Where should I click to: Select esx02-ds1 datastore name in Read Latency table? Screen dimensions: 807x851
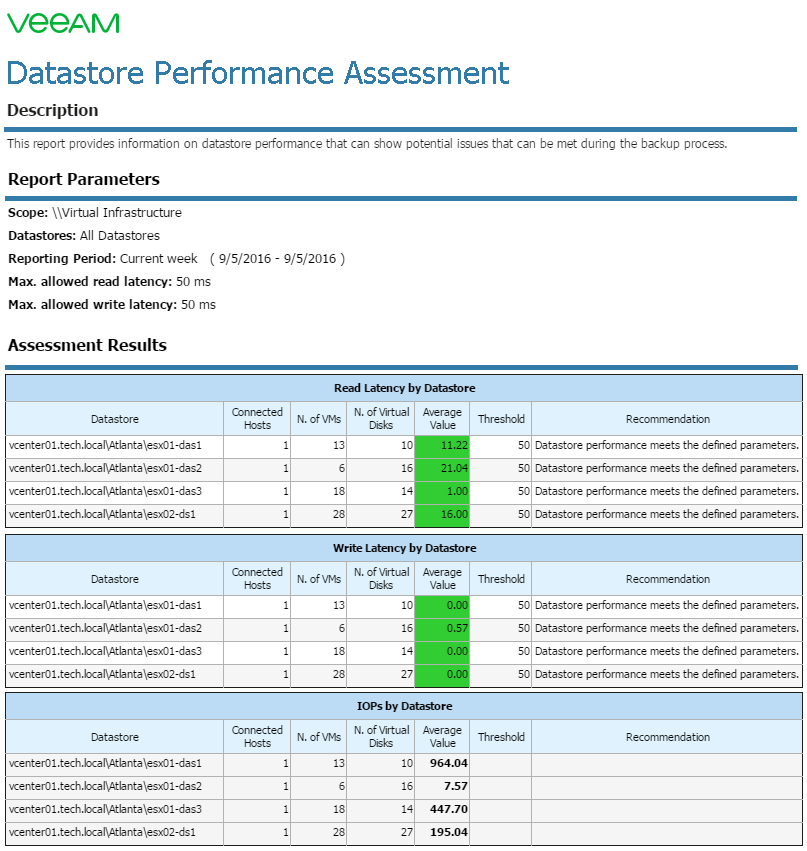coord(102,515)
